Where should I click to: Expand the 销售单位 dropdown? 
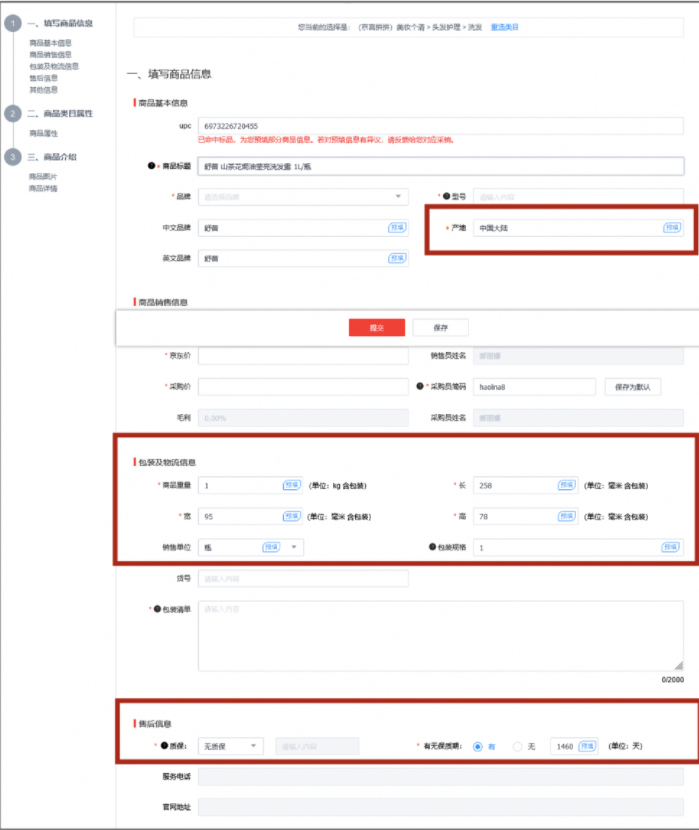[293, 547]
